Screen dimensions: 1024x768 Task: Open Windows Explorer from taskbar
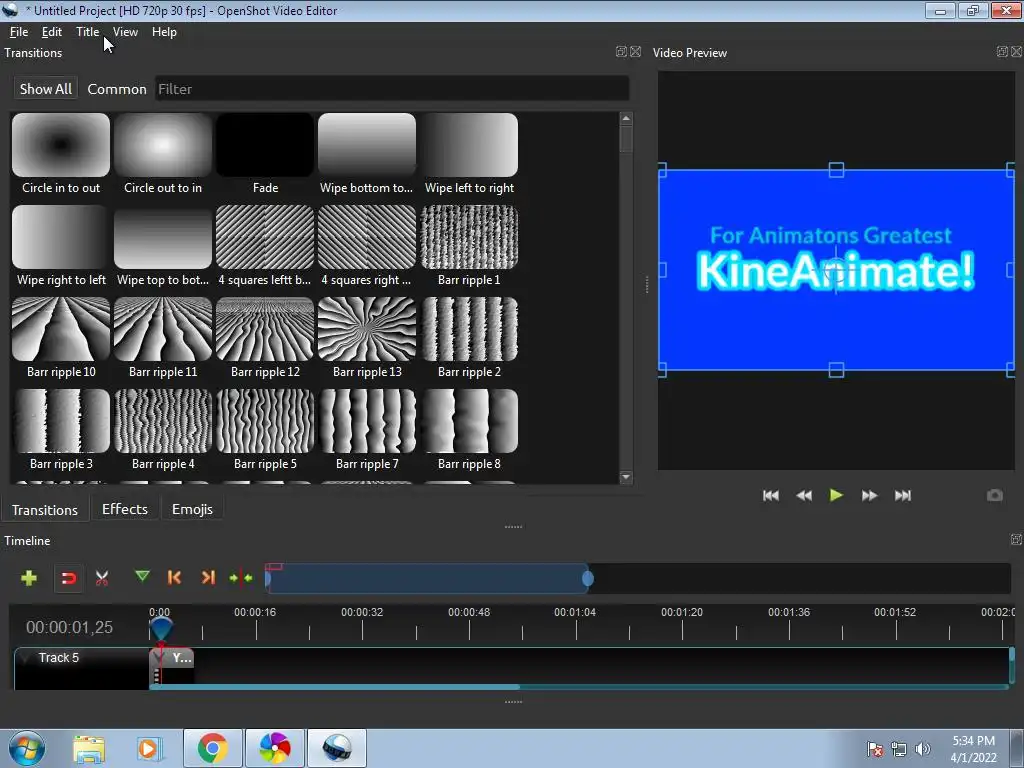coord(89,748)
